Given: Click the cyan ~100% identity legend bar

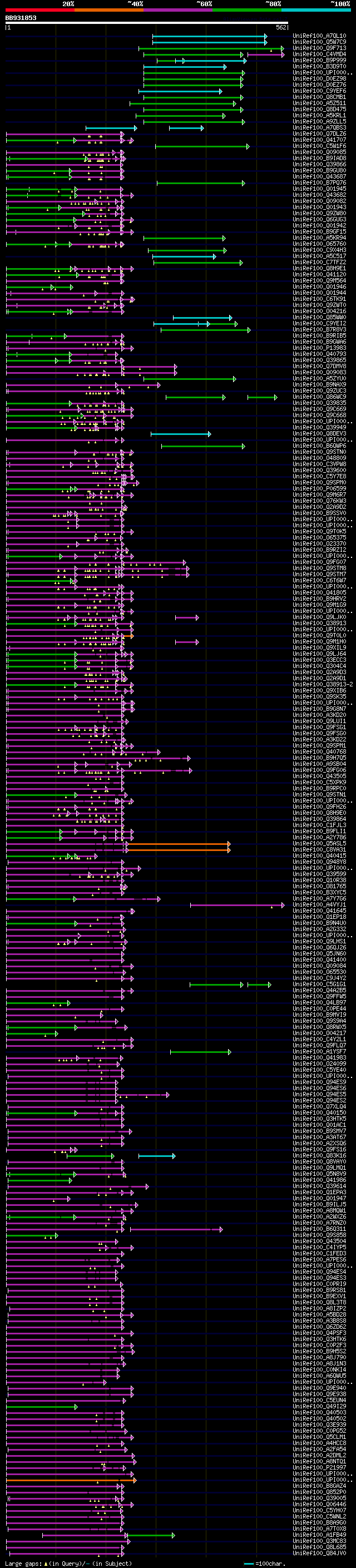Looking at the screenshot, I should click(x=316, y=10).
